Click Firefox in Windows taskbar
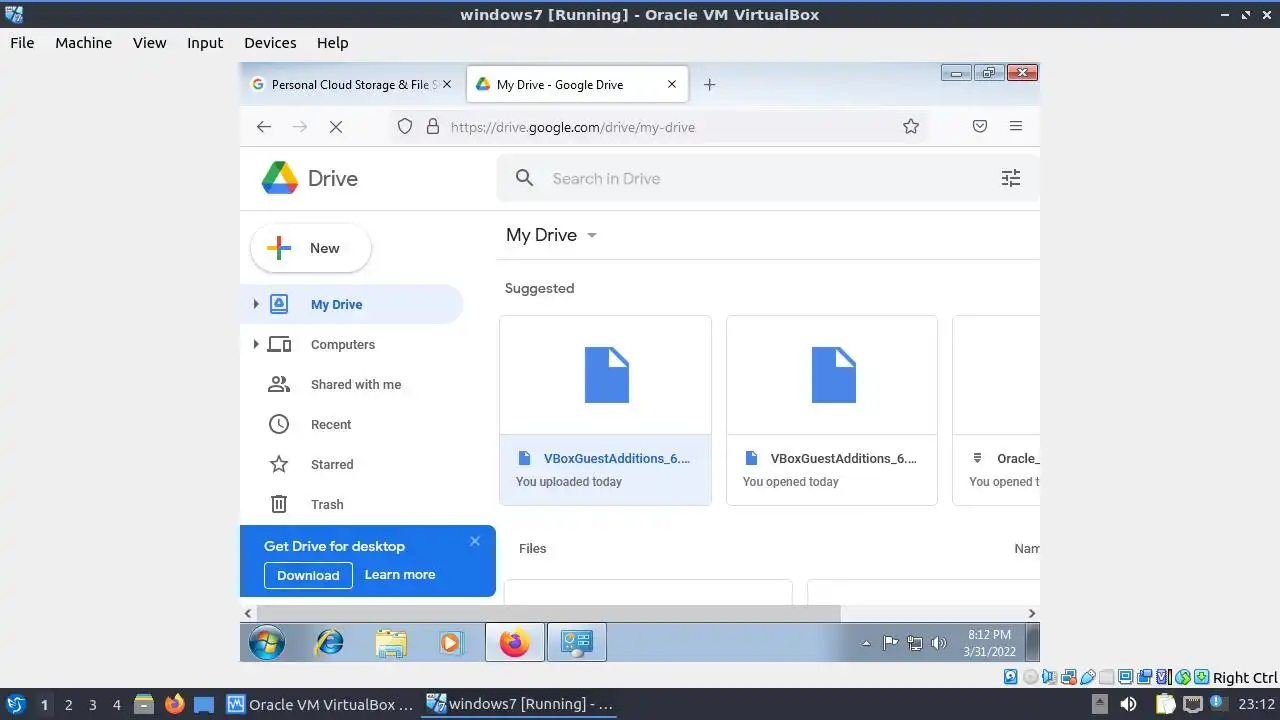The height and width of the screenshot is (720, 1280). click(515, 642)
